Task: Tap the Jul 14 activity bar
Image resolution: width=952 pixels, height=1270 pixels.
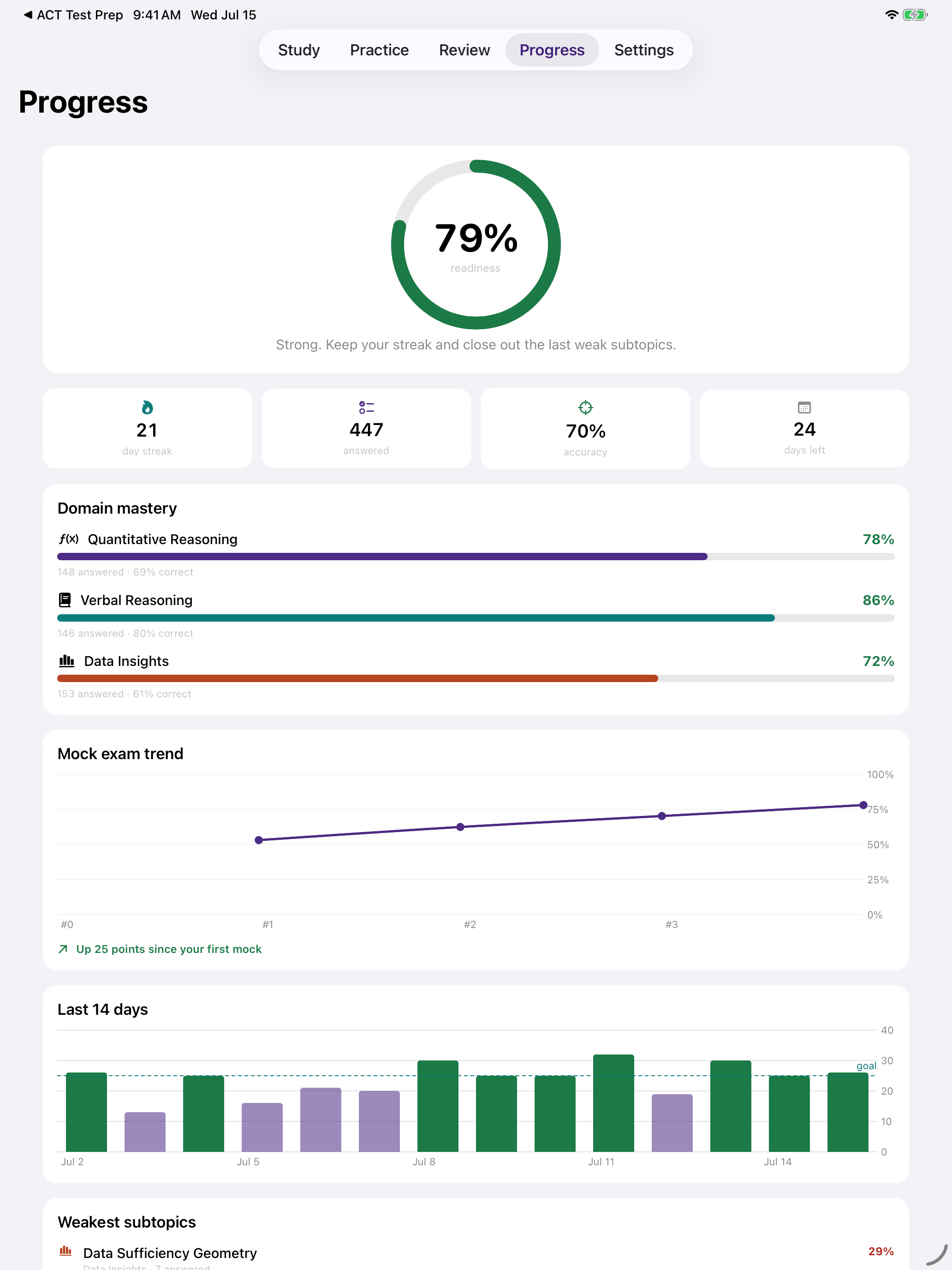Action: pos(789,1113)
